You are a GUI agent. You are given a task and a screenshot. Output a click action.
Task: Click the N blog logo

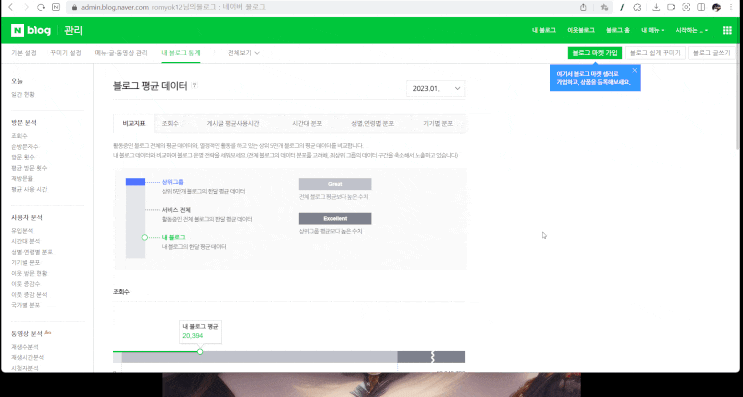tap(31, 30)
